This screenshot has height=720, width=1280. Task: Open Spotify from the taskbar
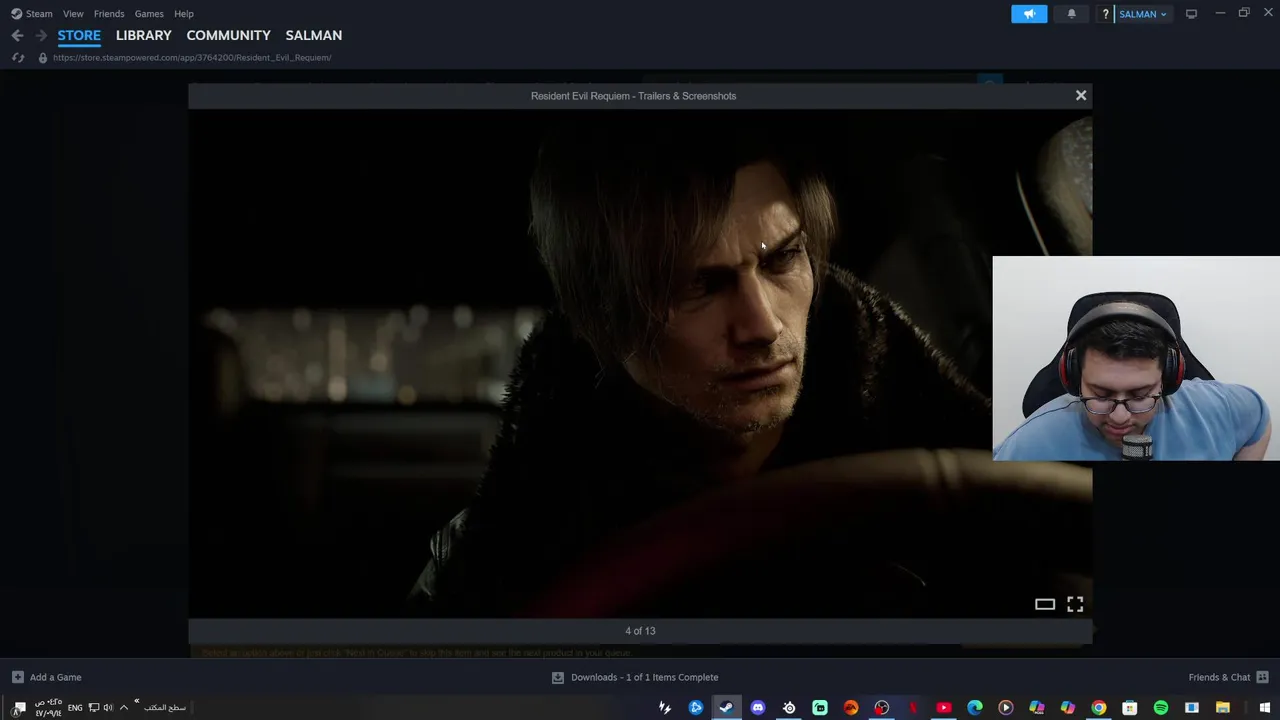[1161, 707]
